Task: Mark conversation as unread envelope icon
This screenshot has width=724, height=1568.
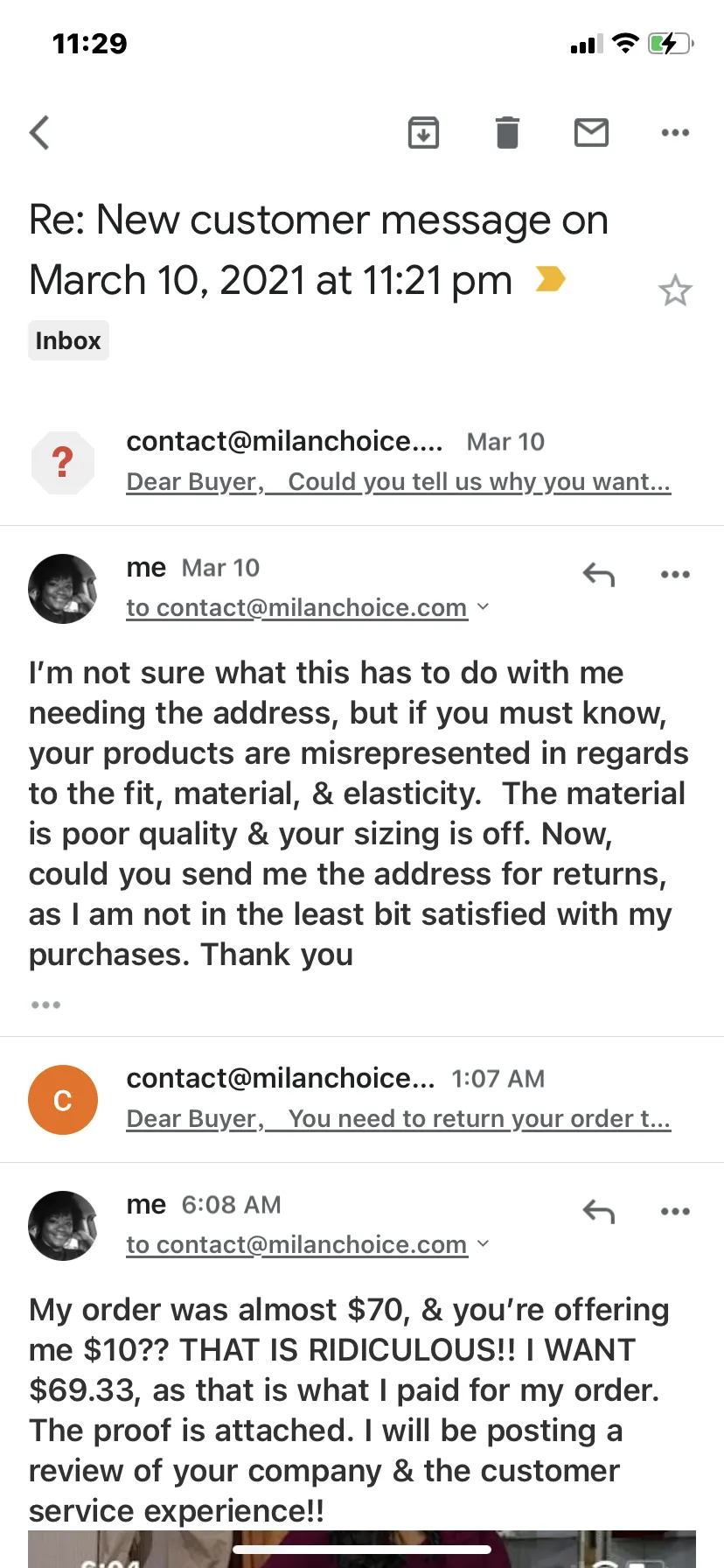Action: tap(591, 133)
